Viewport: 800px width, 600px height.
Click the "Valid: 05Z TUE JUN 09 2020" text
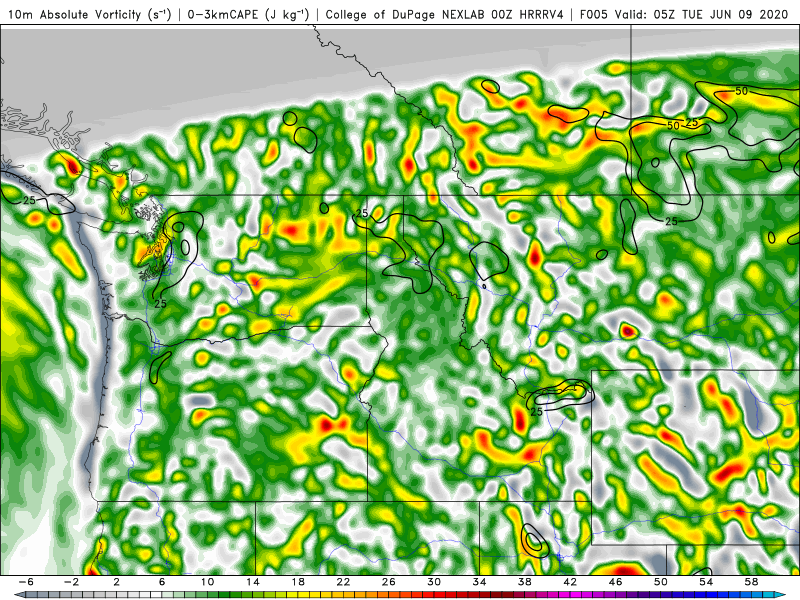pos(702,14)
